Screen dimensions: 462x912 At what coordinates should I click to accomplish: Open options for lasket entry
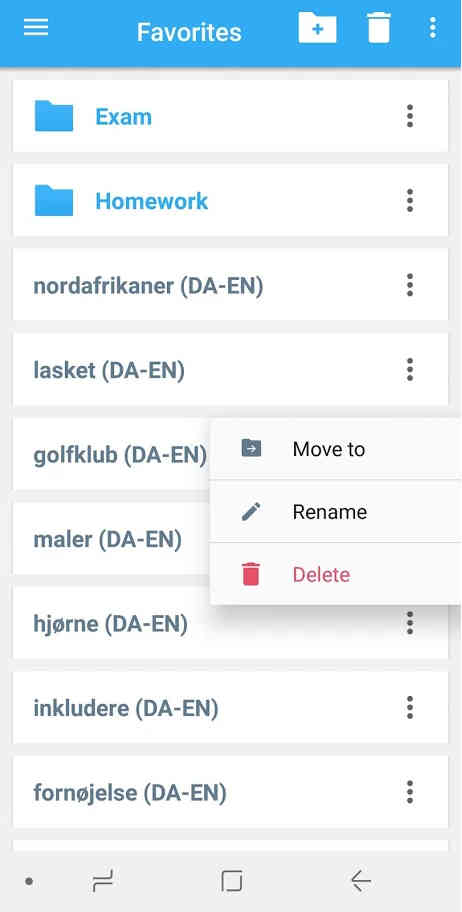410,369
